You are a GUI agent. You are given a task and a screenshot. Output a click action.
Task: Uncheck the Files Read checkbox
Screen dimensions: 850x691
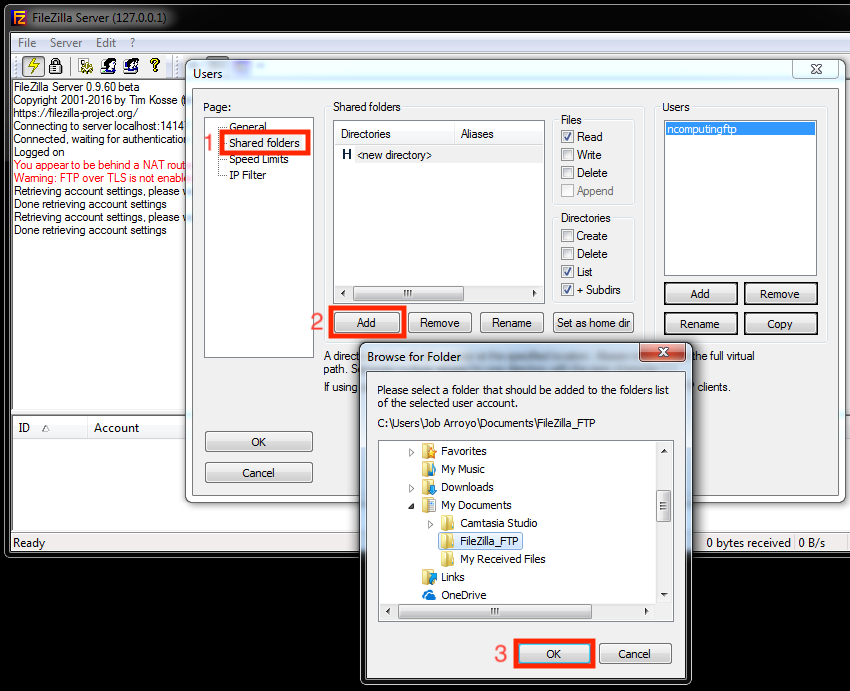pos(568,137)
